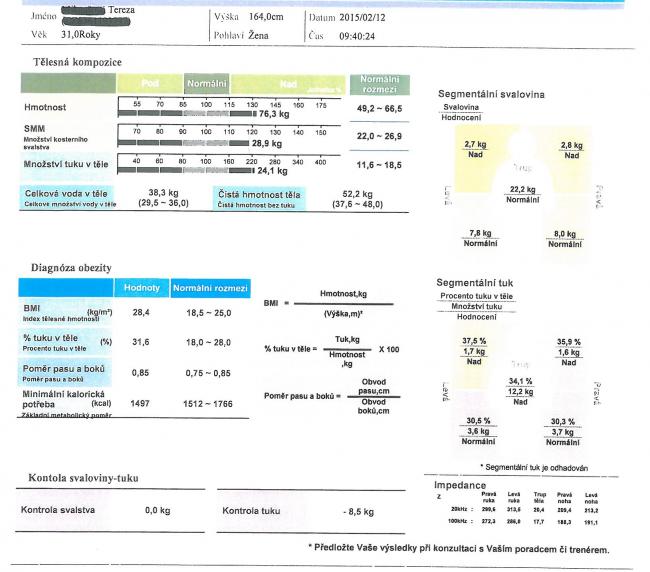Select the 'Kontrola tuku' label

251,511
